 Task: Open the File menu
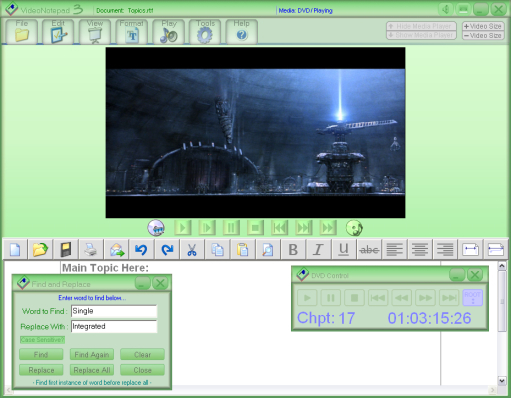coord(22,31)
